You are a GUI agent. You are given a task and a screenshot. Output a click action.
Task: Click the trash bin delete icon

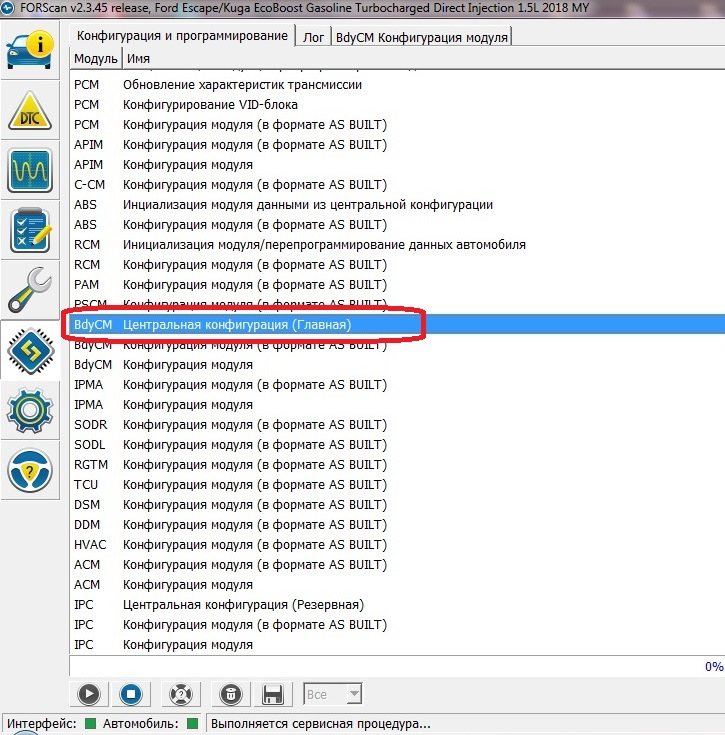tap(231, 694)
